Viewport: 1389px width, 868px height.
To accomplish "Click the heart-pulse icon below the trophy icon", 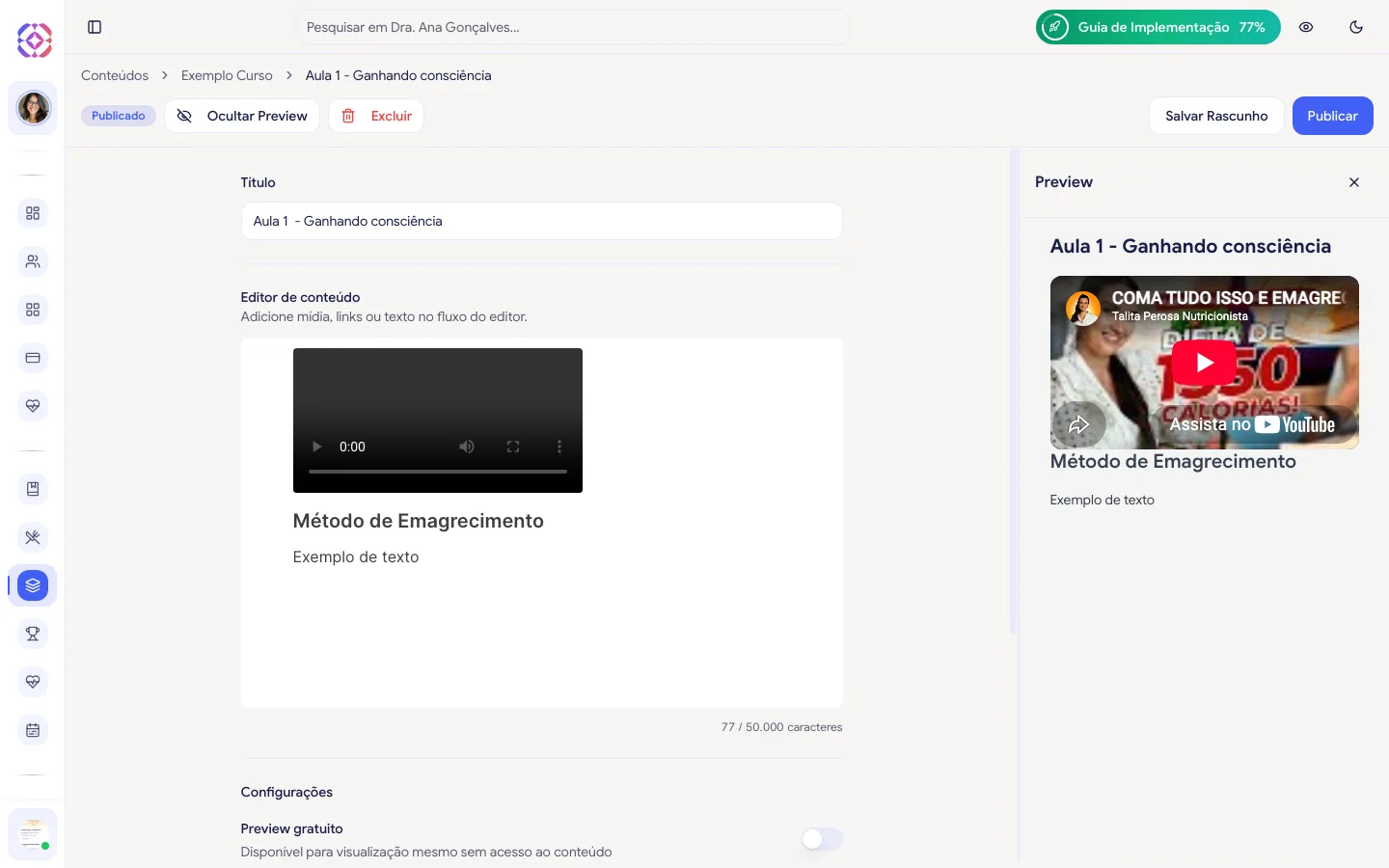I will (x=33, y=682).
